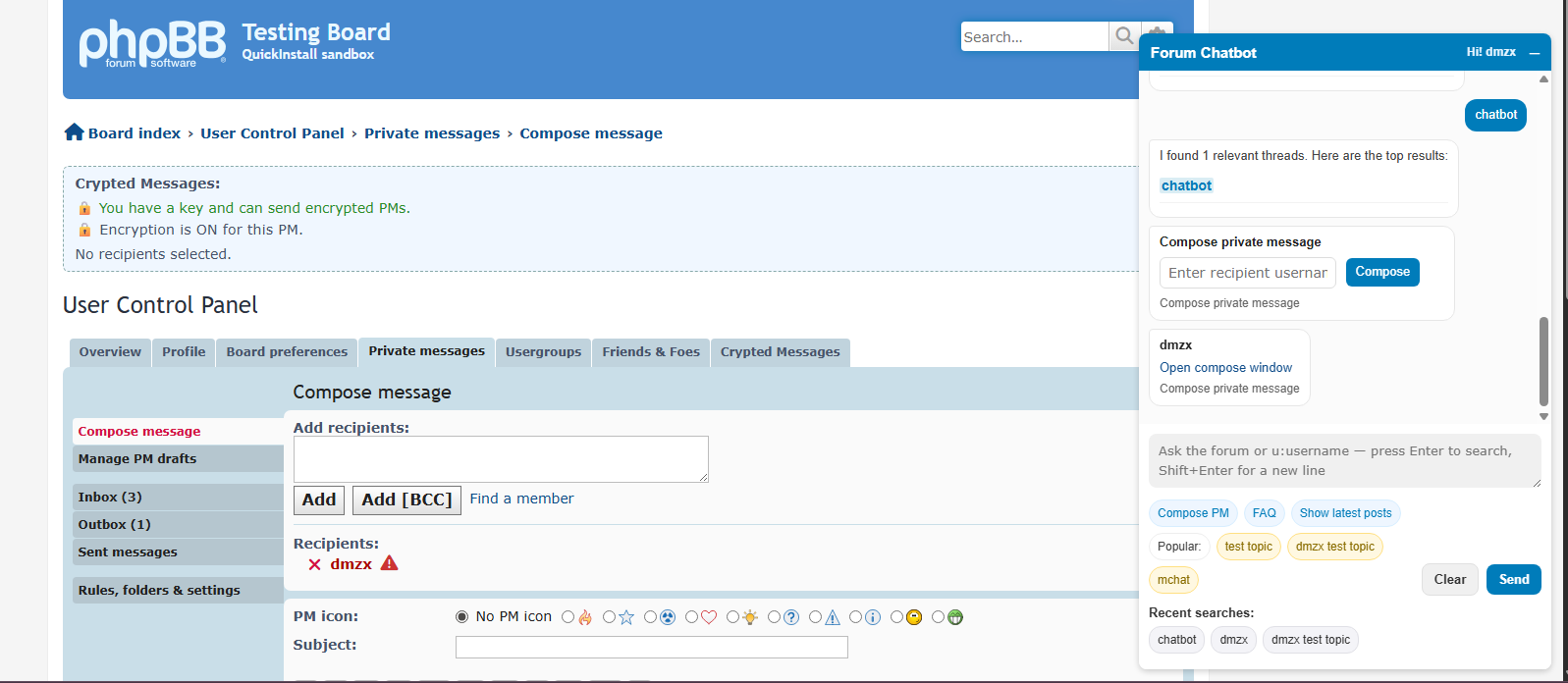Image resolution: width=1568 pixels, height=683 pixels.
Task: Select the flame PM icon radio button
Action: [568, 617]
